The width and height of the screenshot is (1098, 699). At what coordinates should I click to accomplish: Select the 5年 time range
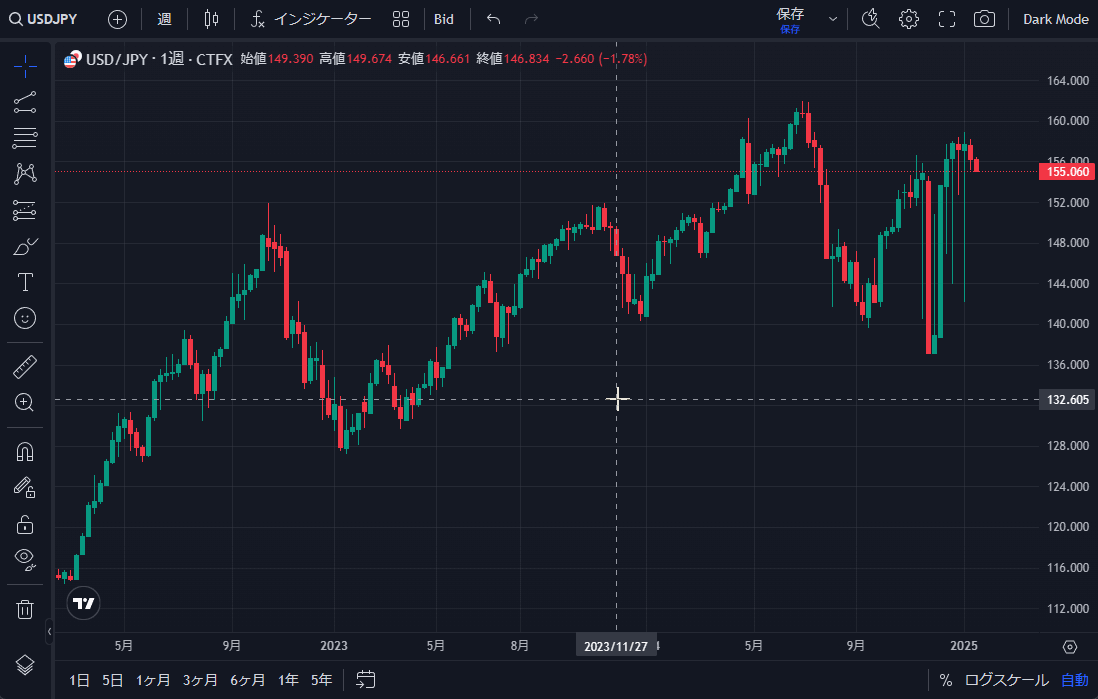(321, 680)
